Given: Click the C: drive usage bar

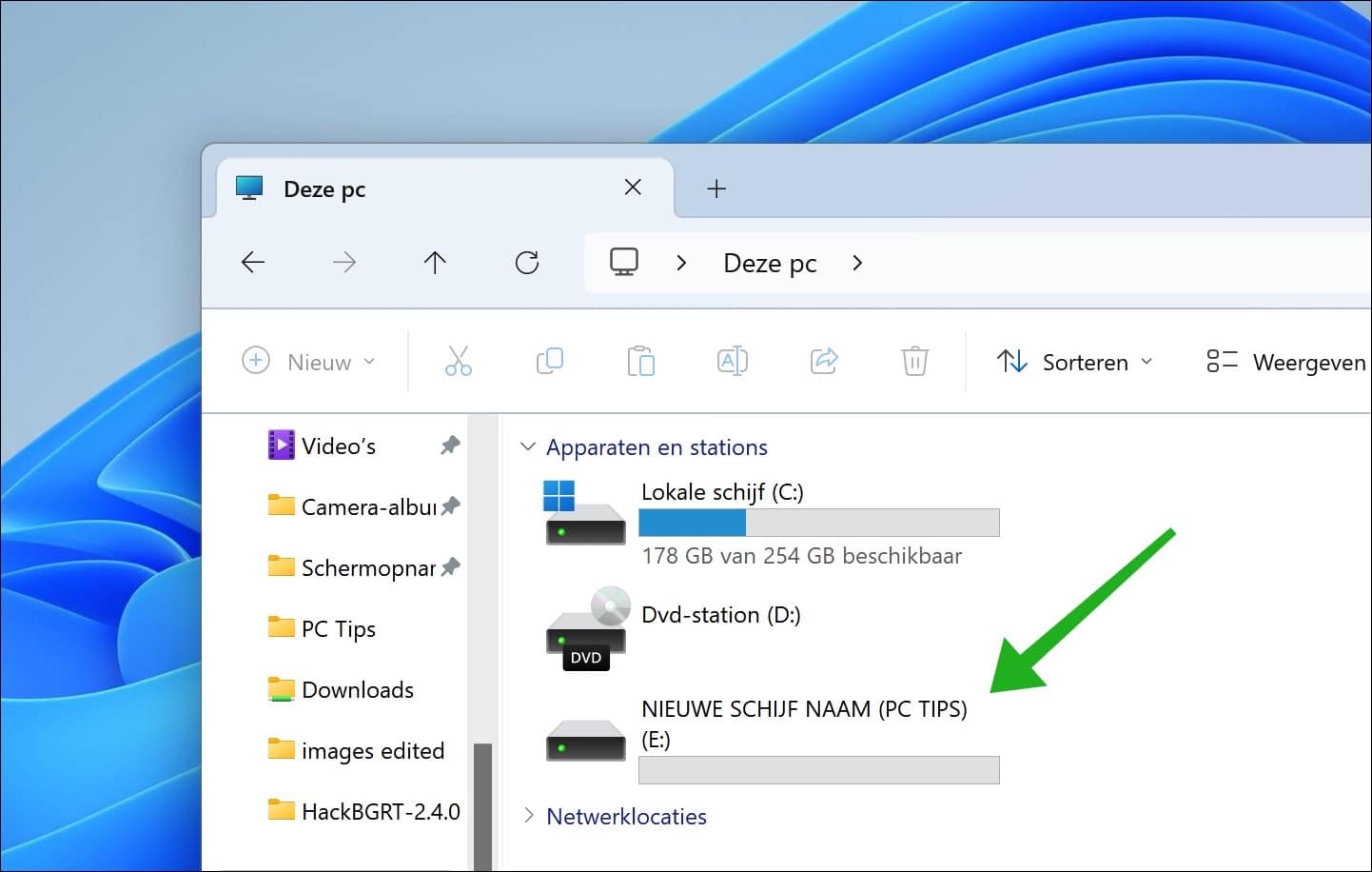Looking at the screenshot, I should pos(818,522).
